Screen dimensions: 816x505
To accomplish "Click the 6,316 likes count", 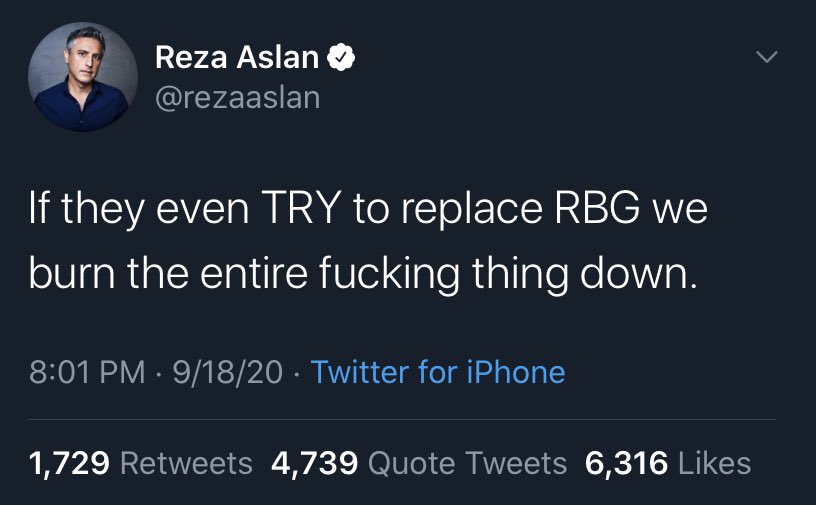I will [x=627, y=463].
